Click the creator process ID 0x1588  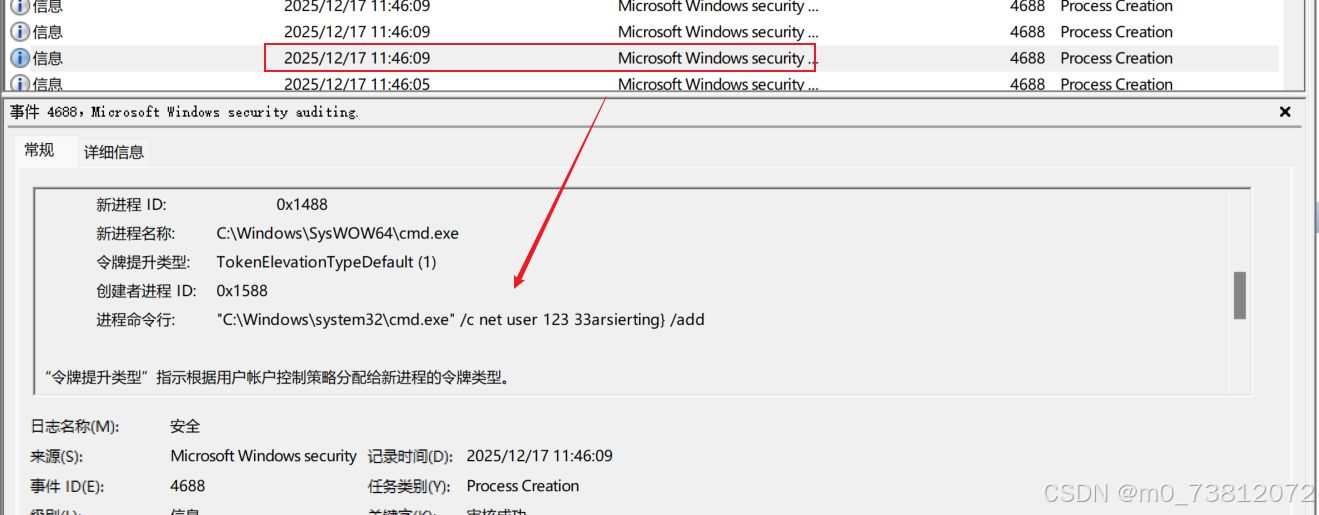[242, 291]
